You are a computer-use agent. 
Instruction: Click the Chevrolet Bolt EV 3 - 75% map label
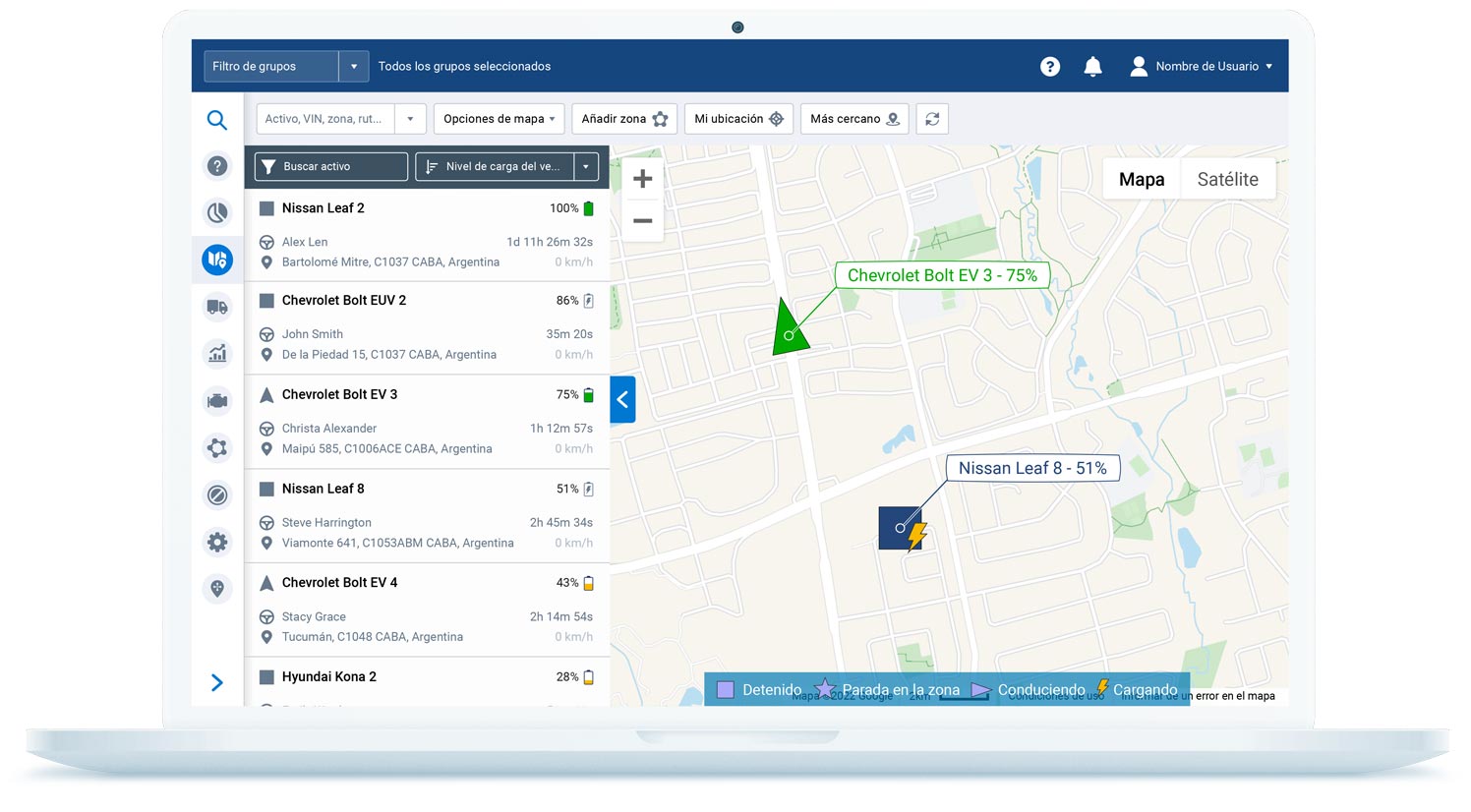coord(942,275)
